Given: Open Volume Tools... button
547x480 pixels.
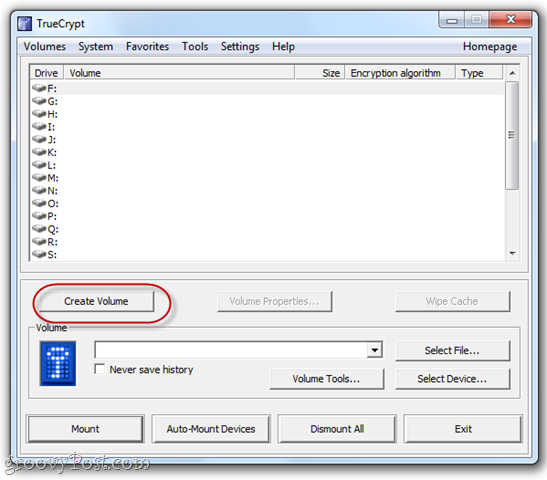Looking at the screenshot, I should coord(327,379).
